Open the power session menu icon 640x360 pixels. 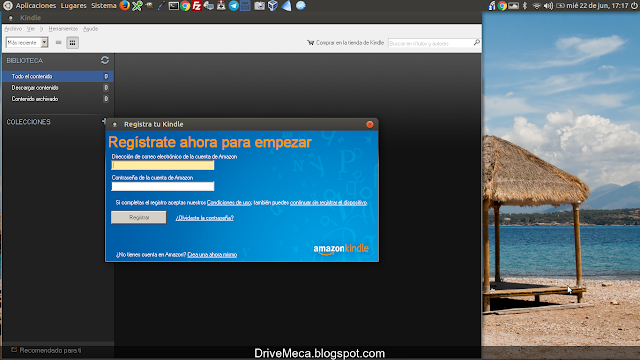click(634, 6)
